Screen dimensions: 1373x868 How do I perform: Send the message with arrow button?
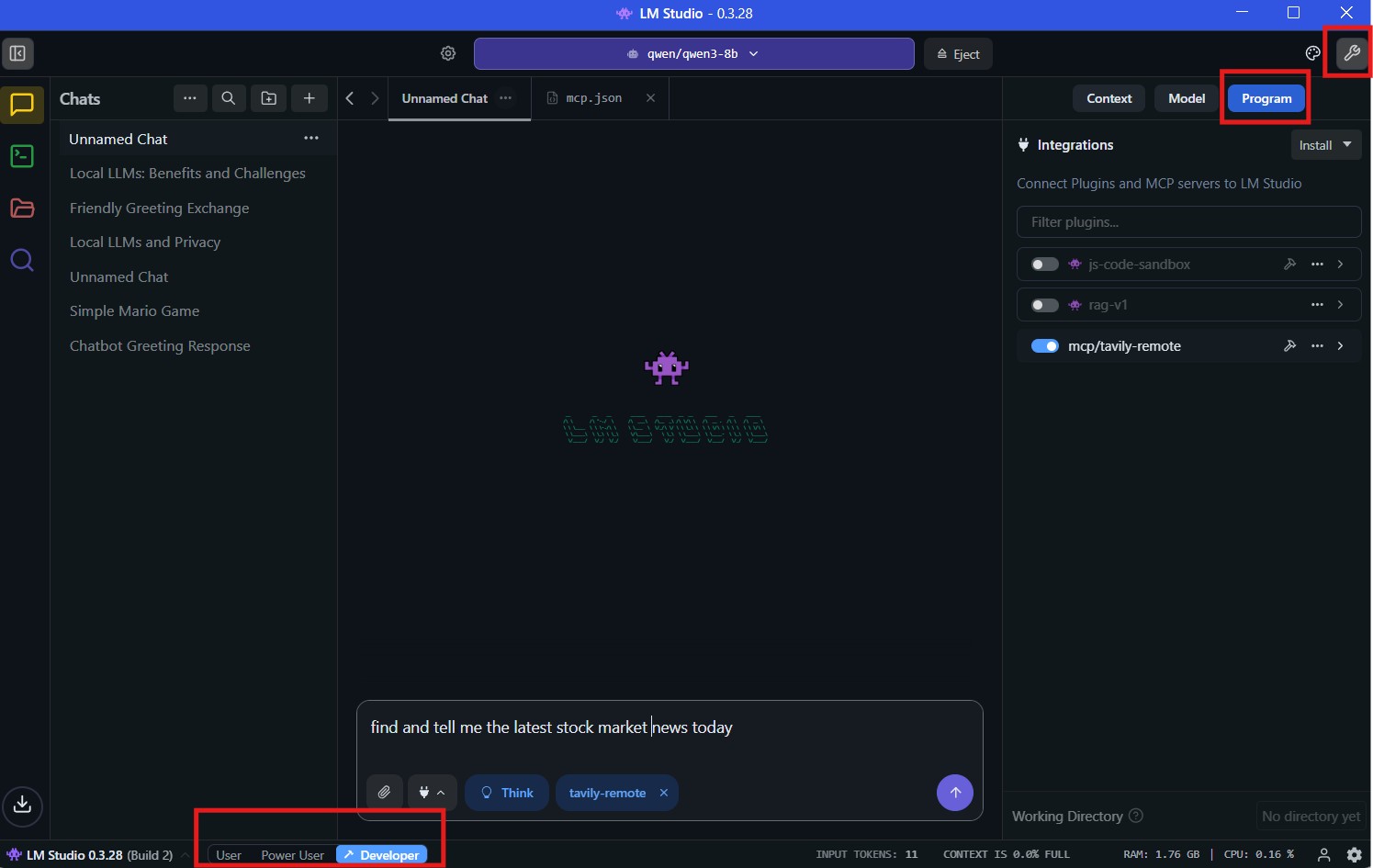(x=955, y=793)
